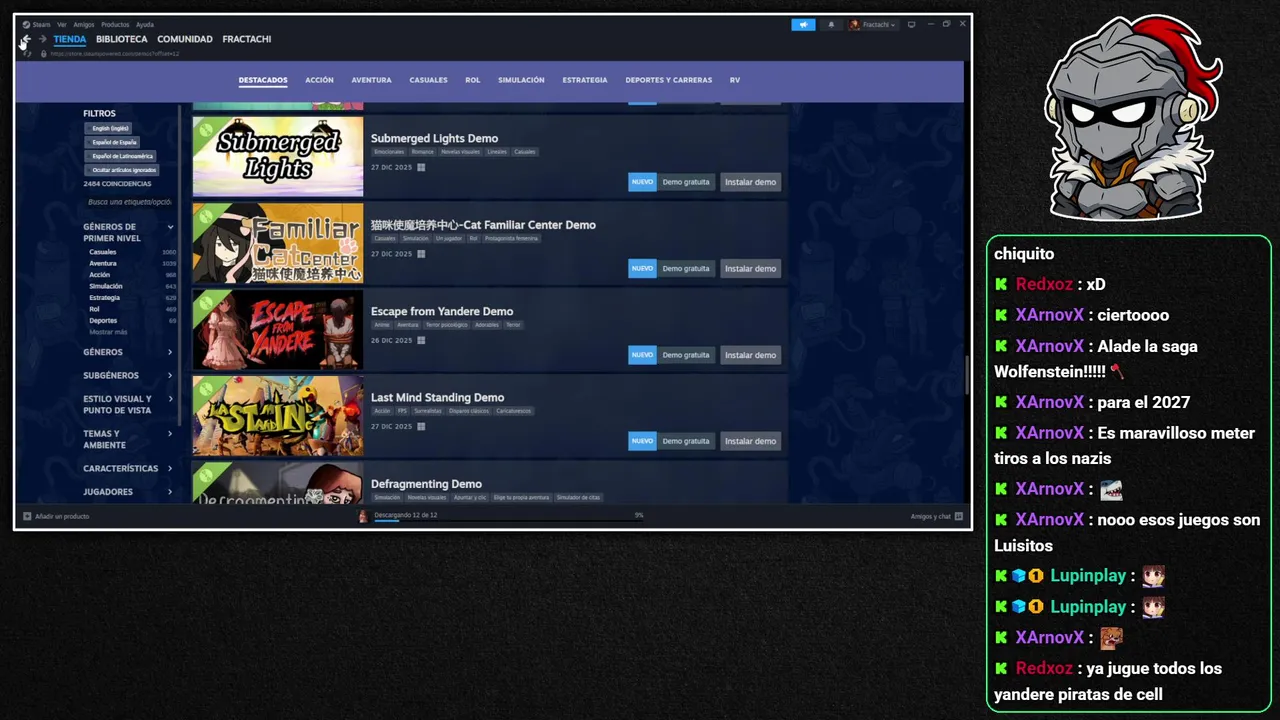This screenshot has height=720, width=1280.
Task: Expand the CARACTERÍSTICAS section
Action: (128, 468)
